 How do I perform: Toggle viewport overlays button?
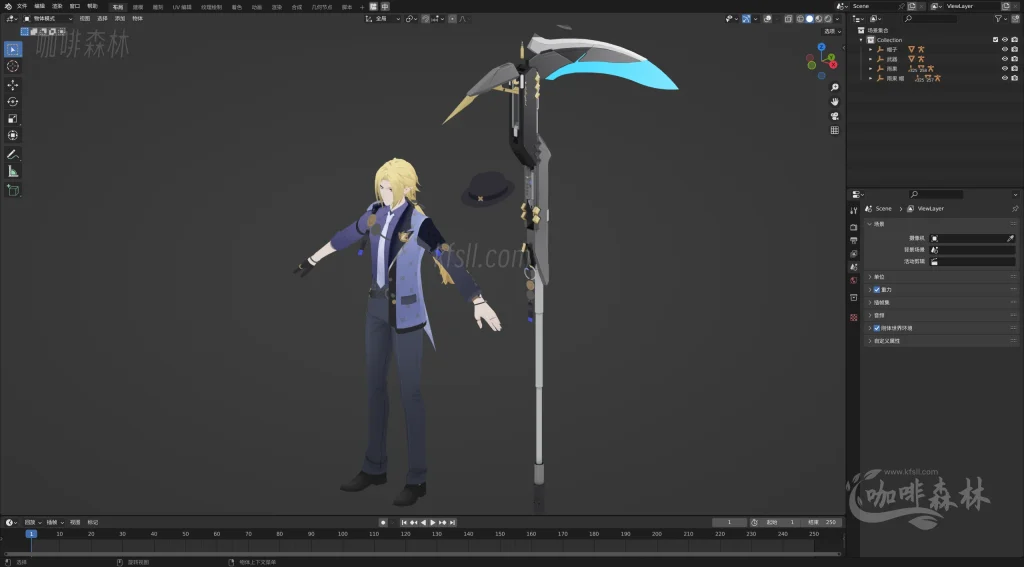click(767, 19)
